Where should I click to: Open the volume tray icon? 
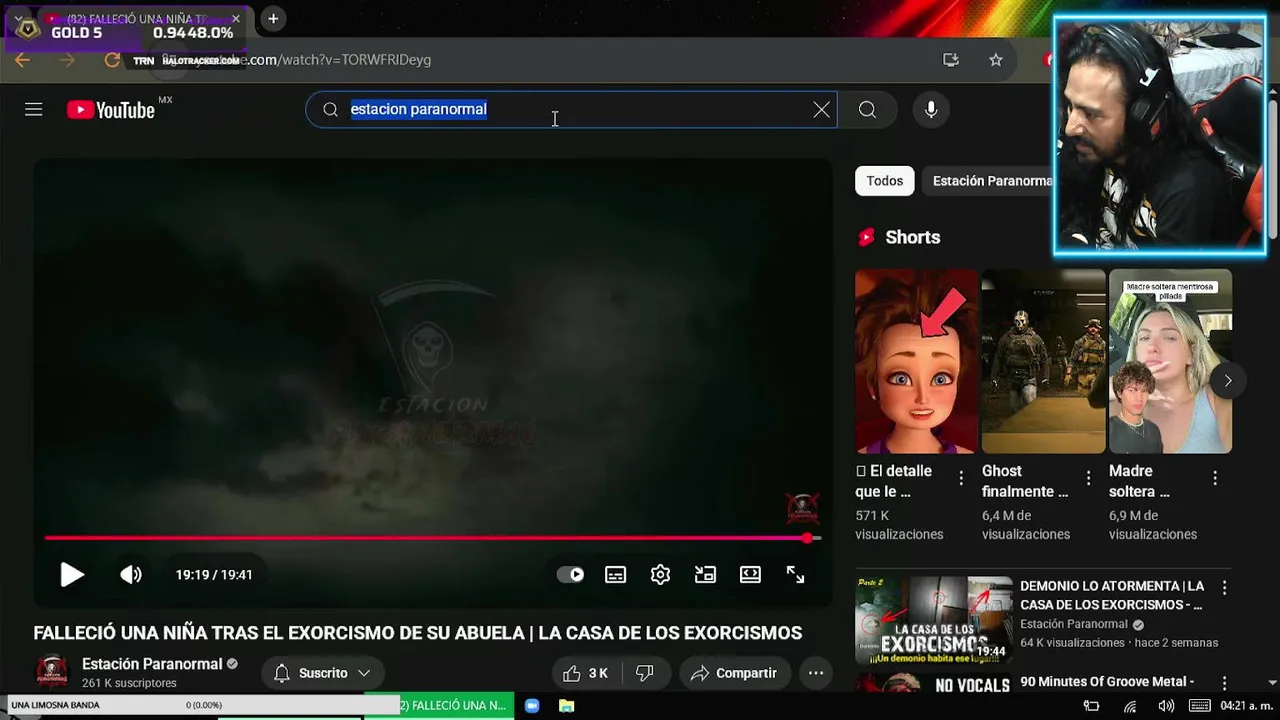(1166, 706)
